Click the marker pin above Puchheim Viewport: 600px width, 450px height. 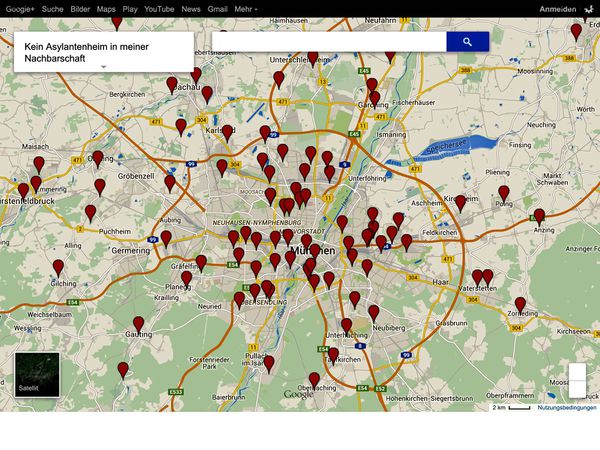click(90, 212)
